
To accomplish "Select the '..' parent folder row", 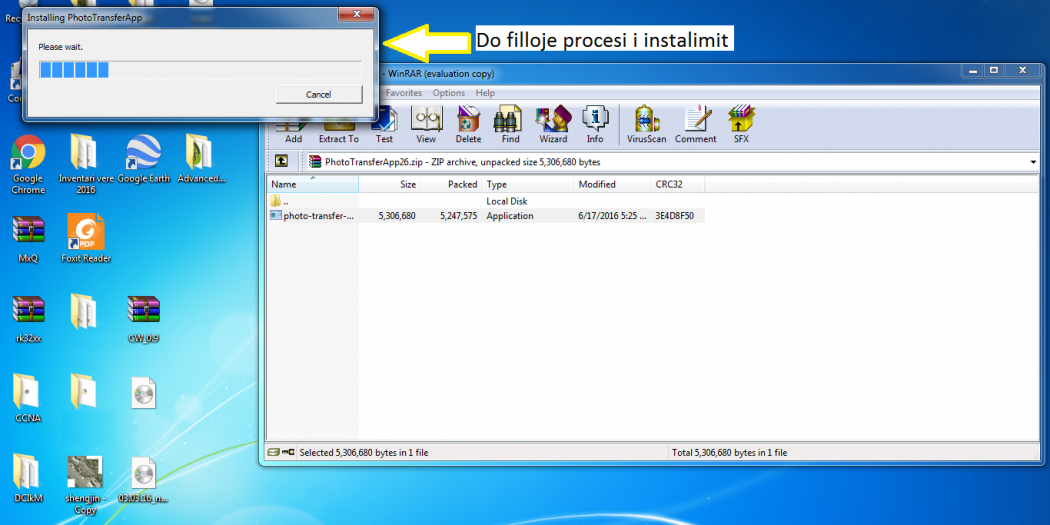I will [485, 201].
